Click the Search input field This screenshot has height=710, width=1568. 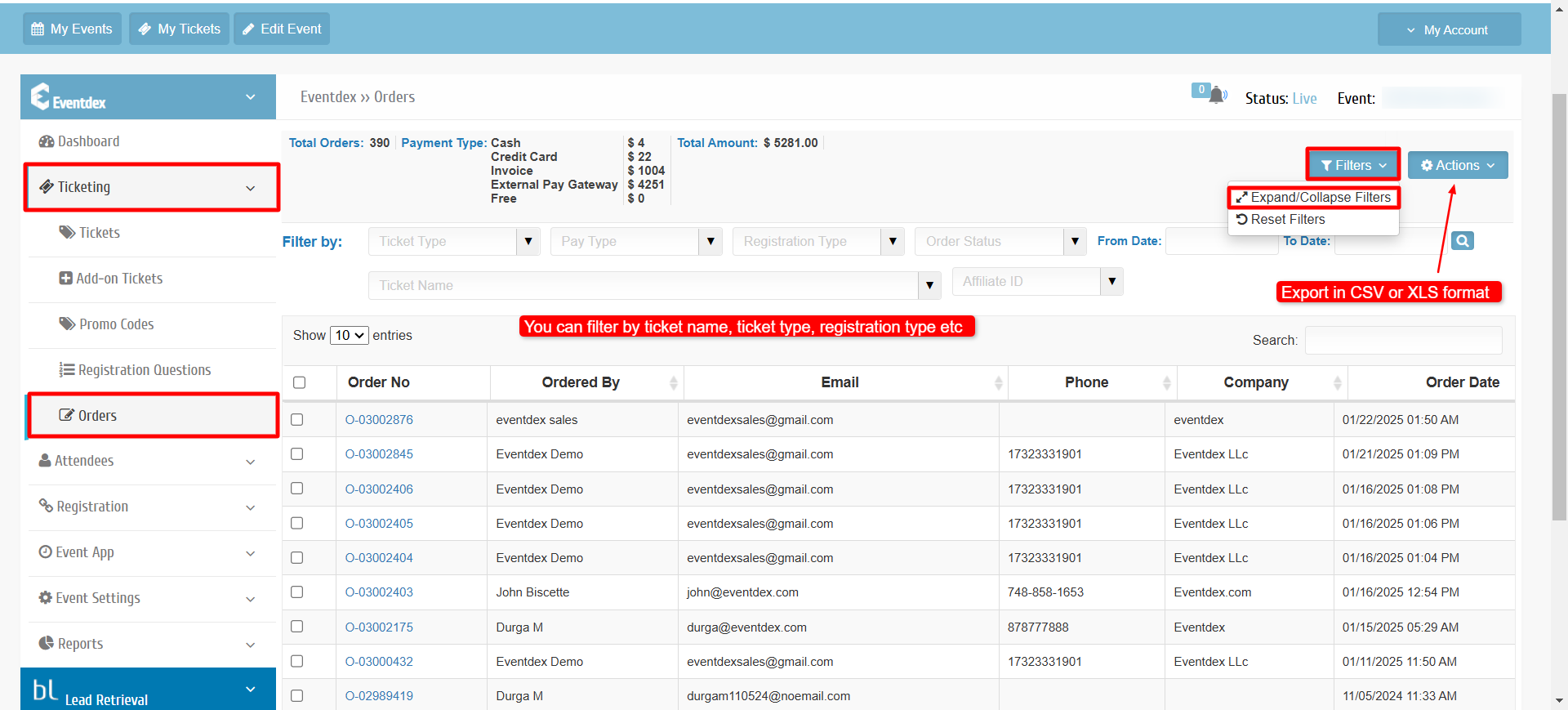click(1403, 340)
